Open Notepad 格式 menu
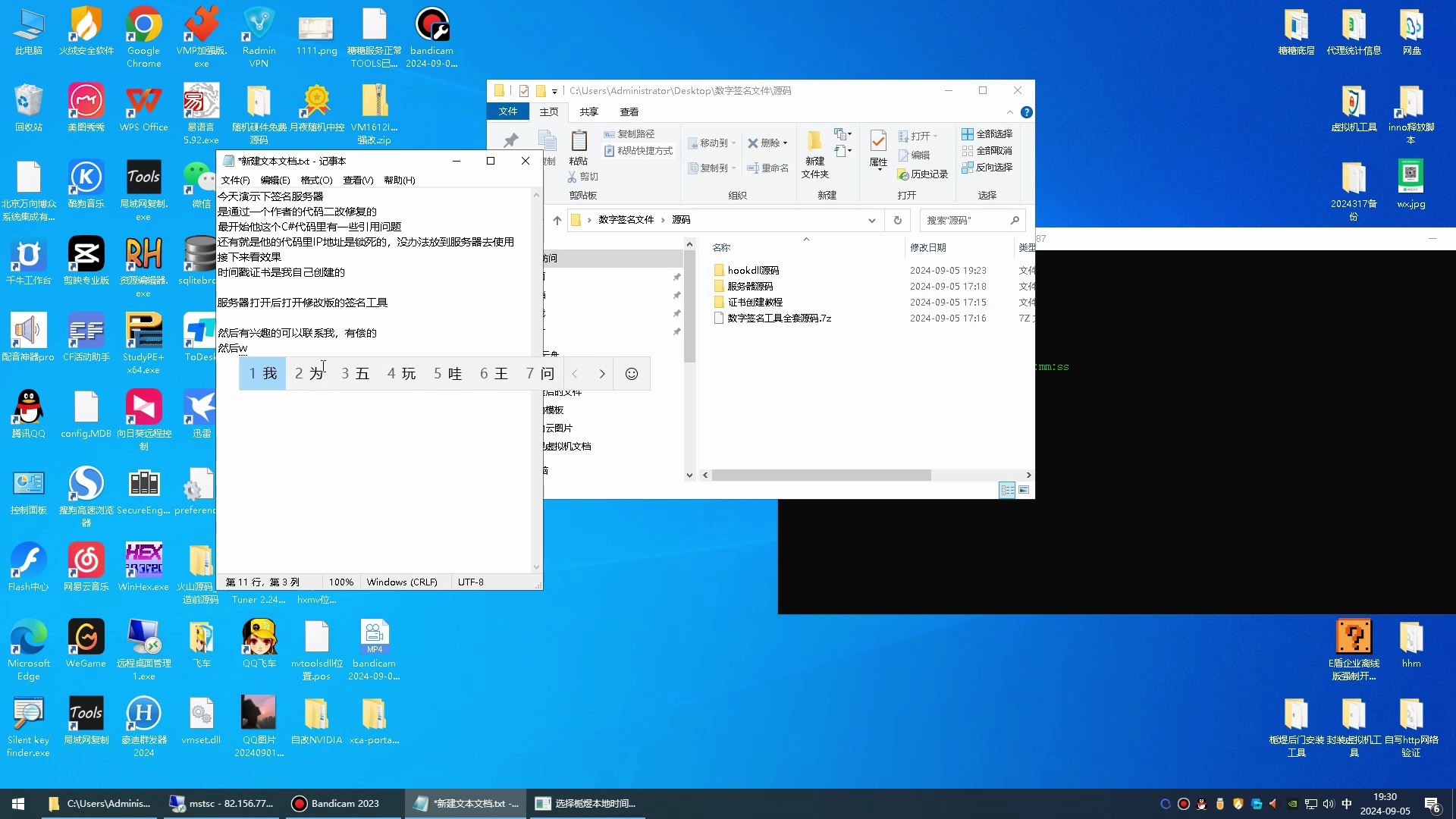Screen dimensions: 1456x819 click(316, 180)
